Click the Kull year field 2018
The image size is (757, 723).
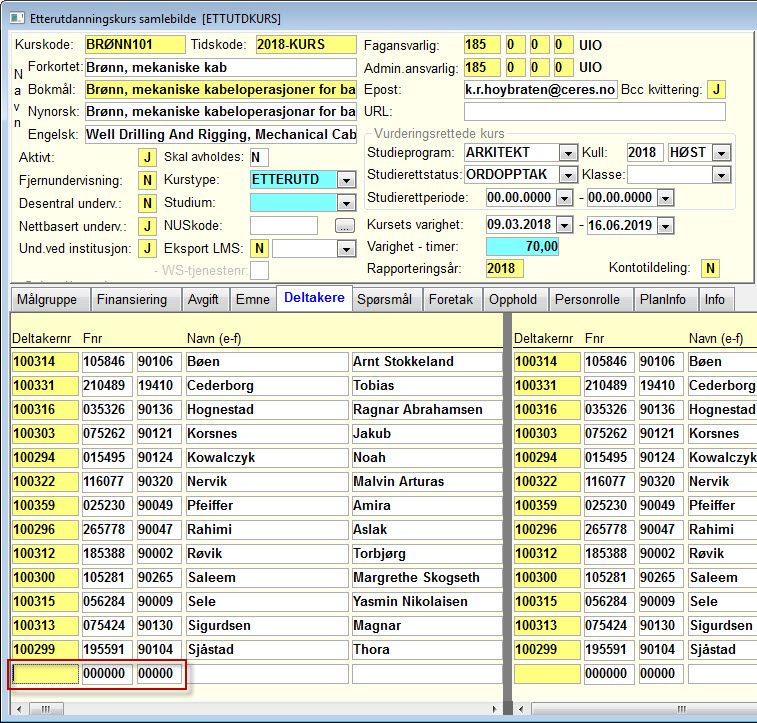coord(645,153)
